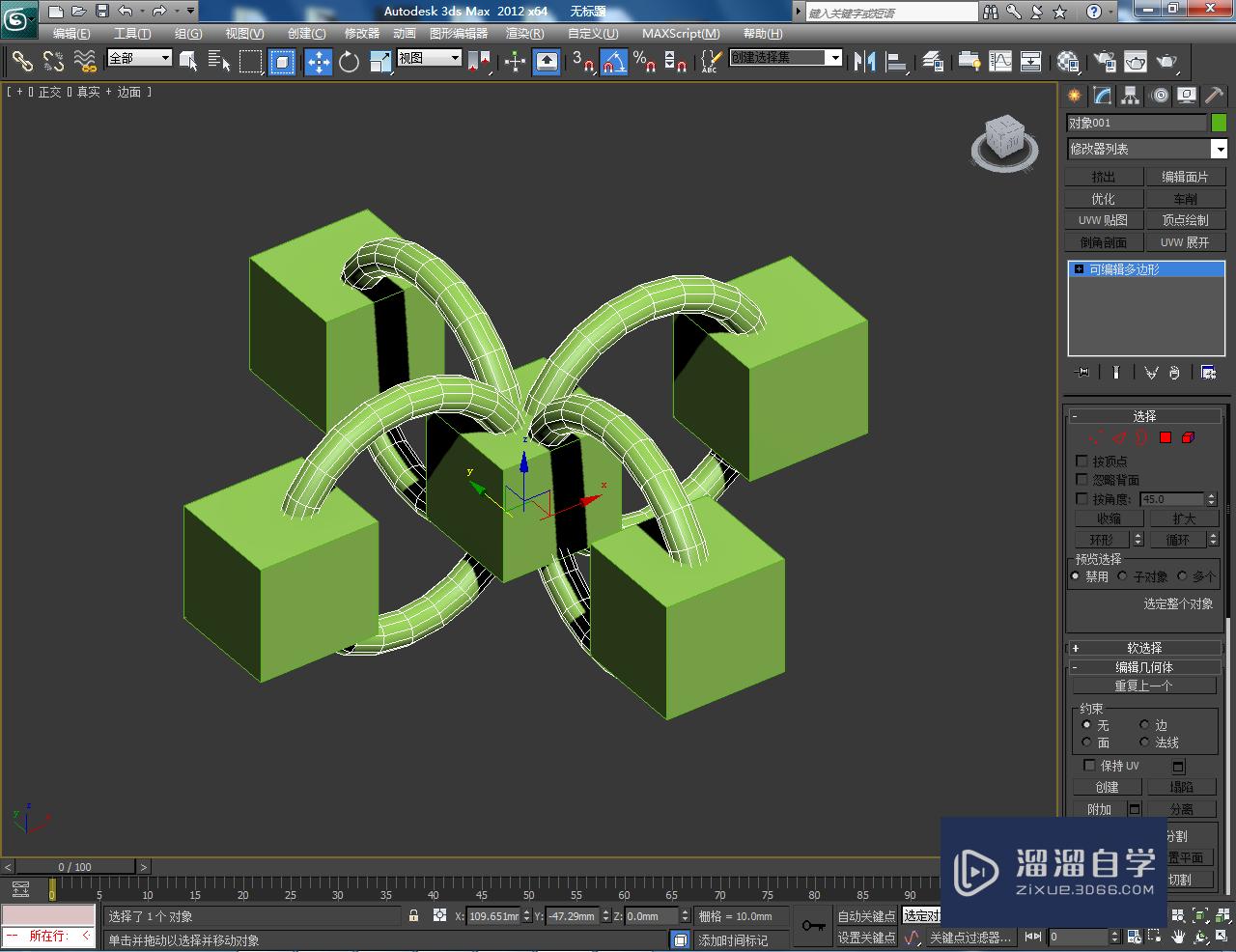Select the 多个 preview radio button

pos(1182,575)
